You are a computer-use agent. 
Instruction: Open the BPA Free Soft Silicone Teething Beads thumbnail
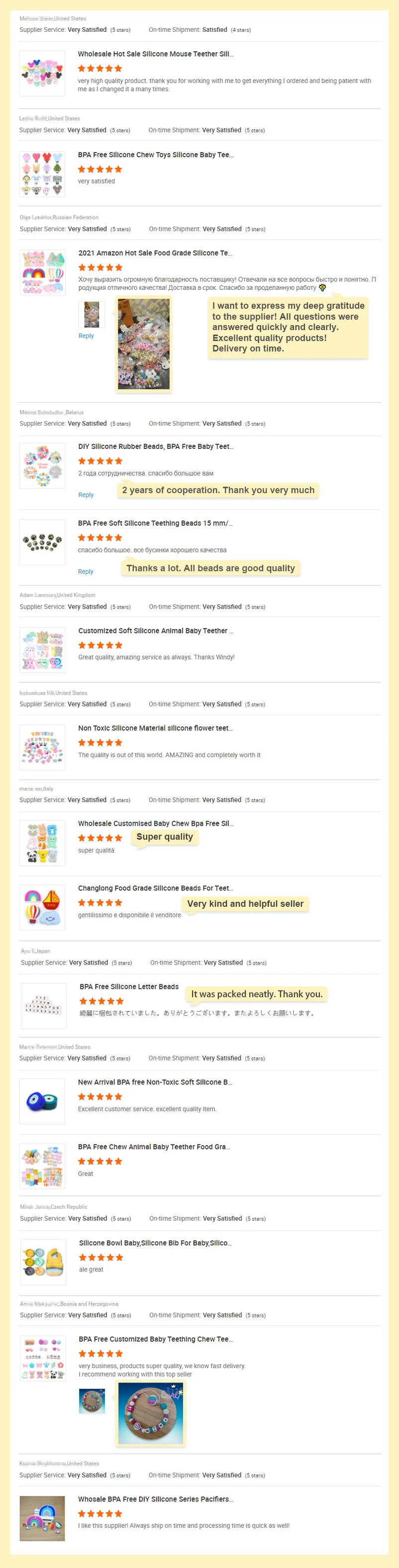[42, 542]
